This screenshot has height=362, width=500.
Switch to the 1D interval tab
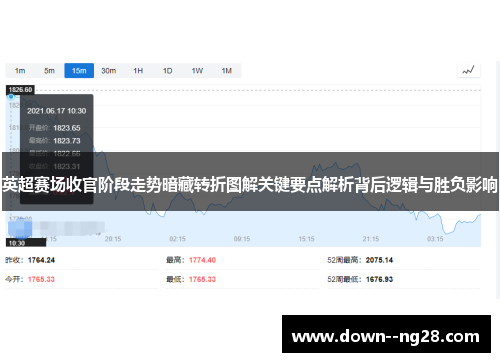point(167,71)
